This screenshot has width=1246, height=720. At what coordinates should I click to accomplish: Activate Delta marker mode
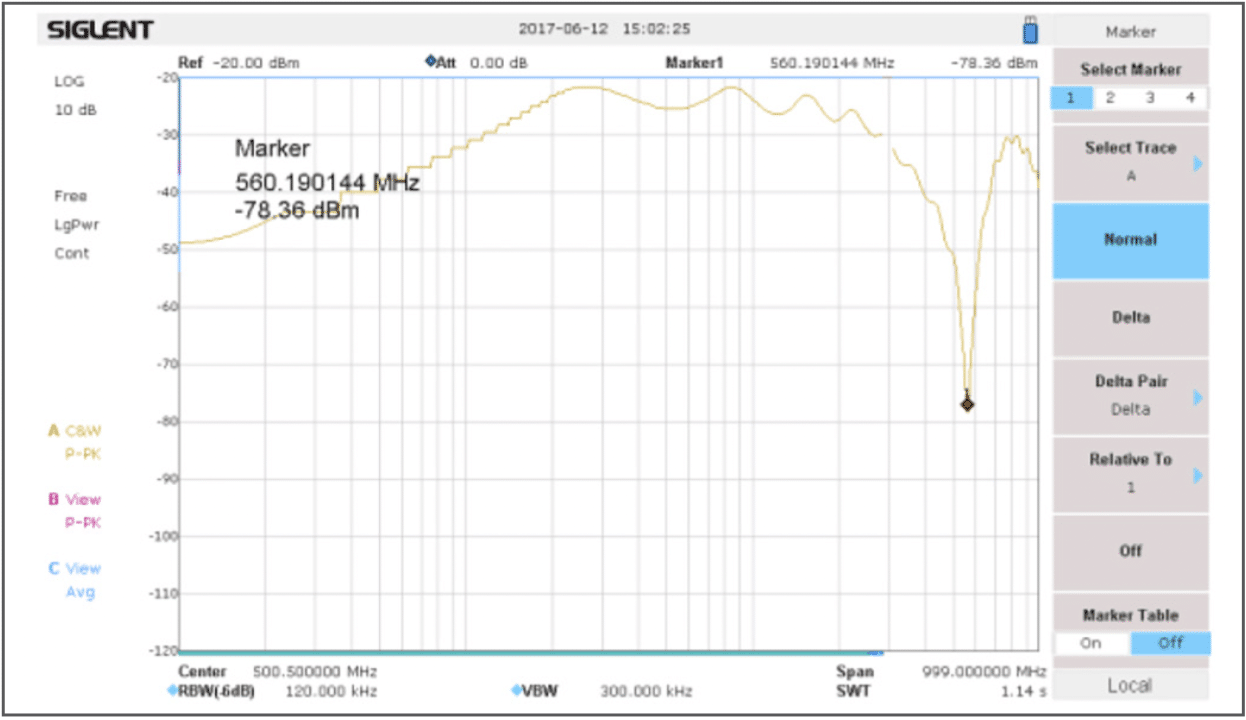tap(1131, 318)
